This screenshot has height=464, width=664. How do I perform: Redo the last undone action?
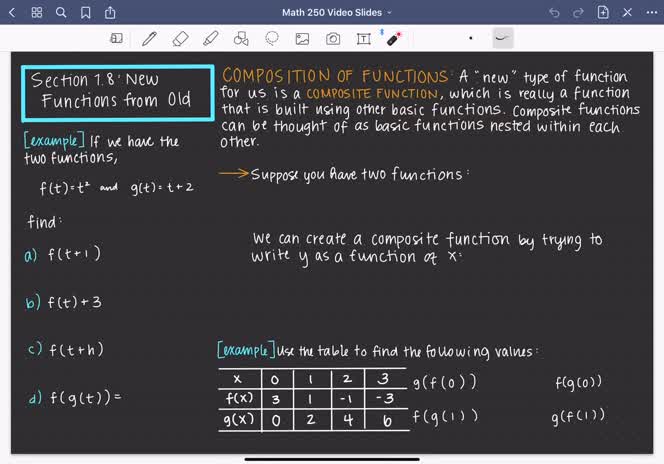pos(579,13)
